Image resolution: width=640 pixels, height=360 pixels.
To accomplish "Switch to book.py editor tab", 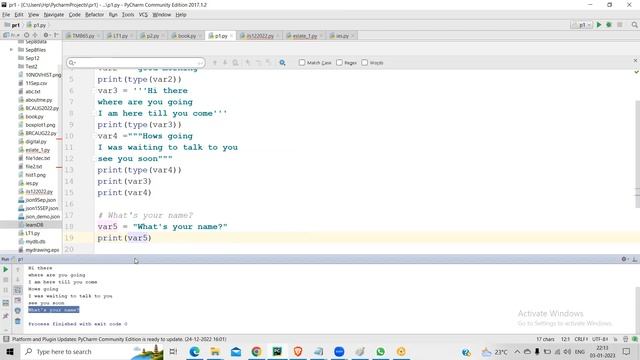I will (187, 36).
